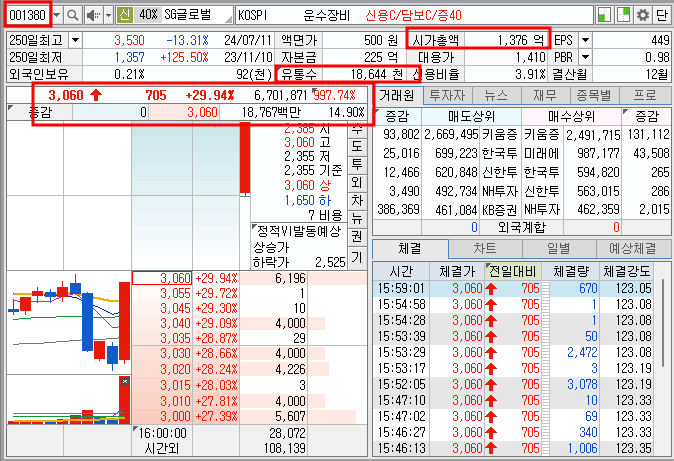Click the 전일대비 column header
674x461 pixels.
[513, 271]
